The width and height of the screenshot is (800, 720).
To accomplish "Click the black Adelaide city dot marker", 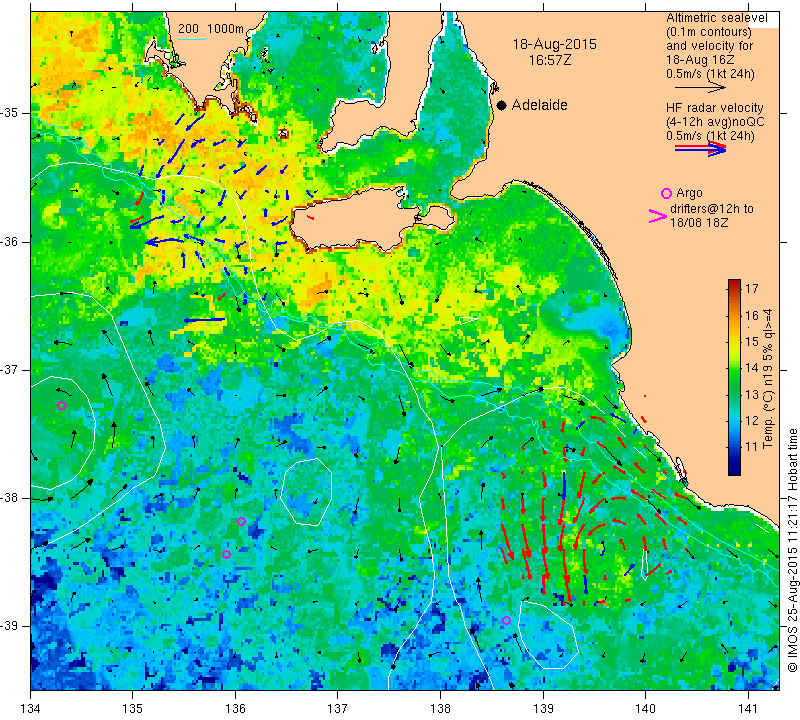I will (502, 105).
